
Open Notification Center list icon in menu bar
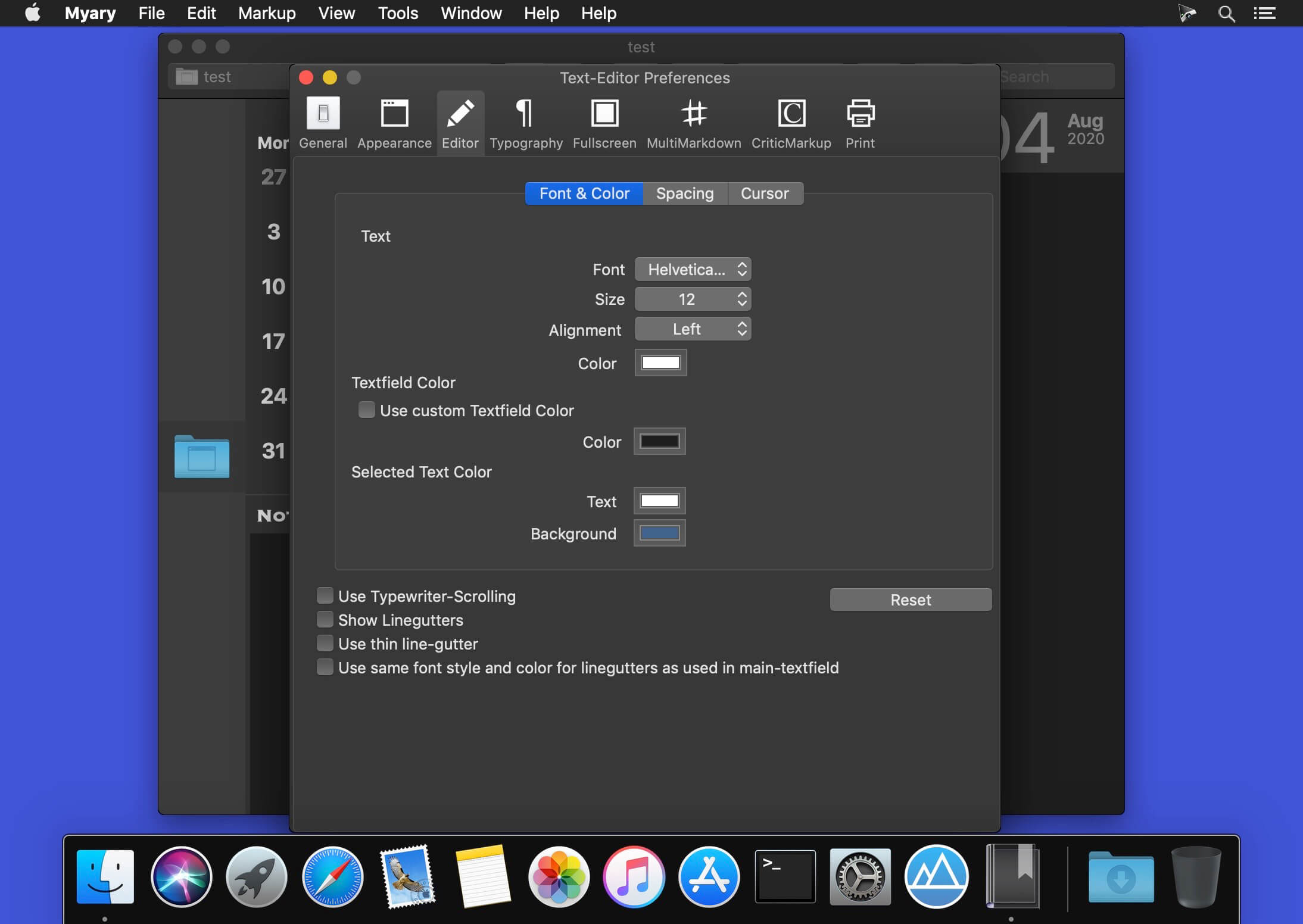(1264, 13)
